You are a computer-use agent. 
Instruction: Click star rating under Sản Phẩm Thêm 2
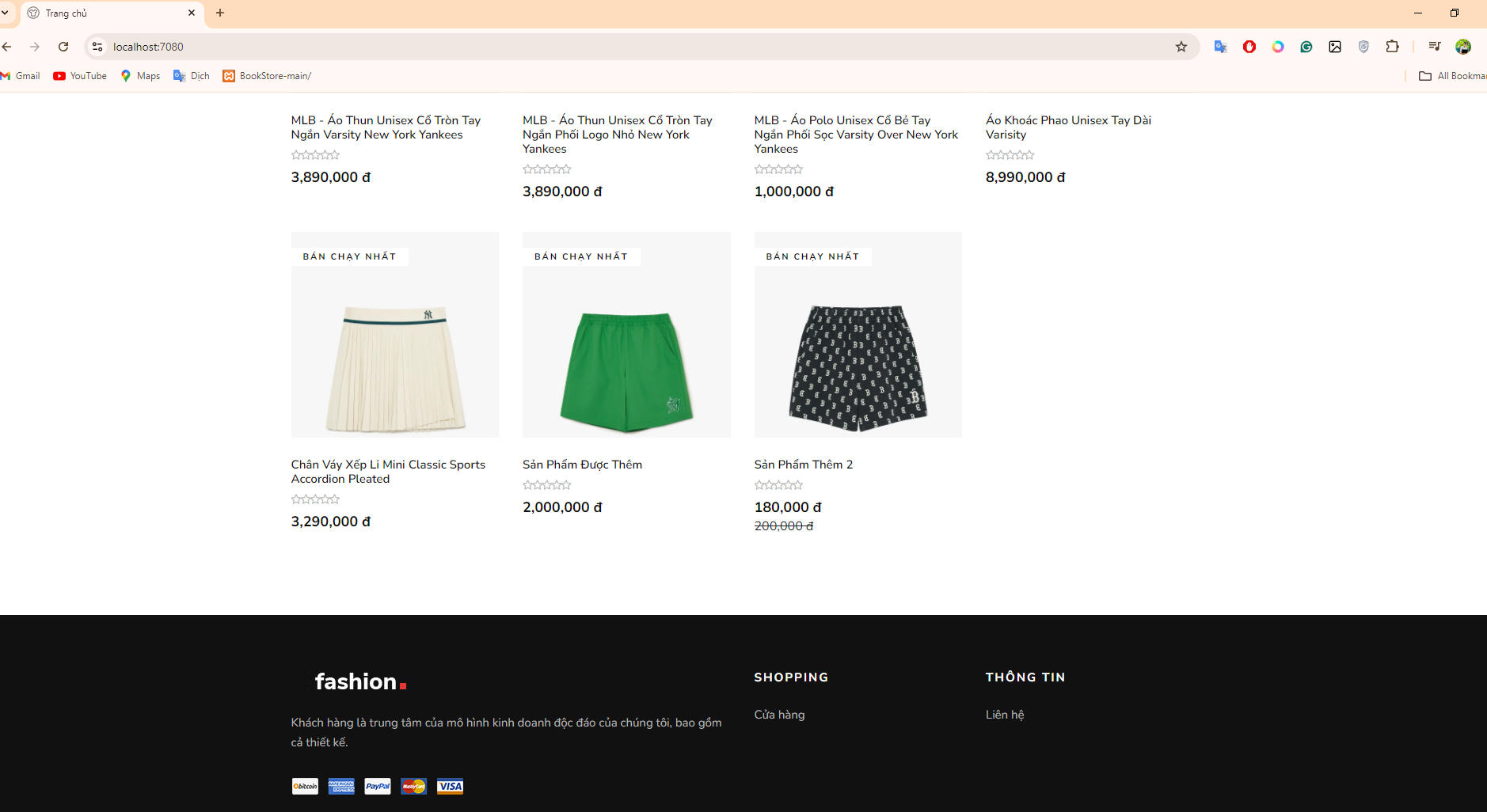(x=778, y=485)
